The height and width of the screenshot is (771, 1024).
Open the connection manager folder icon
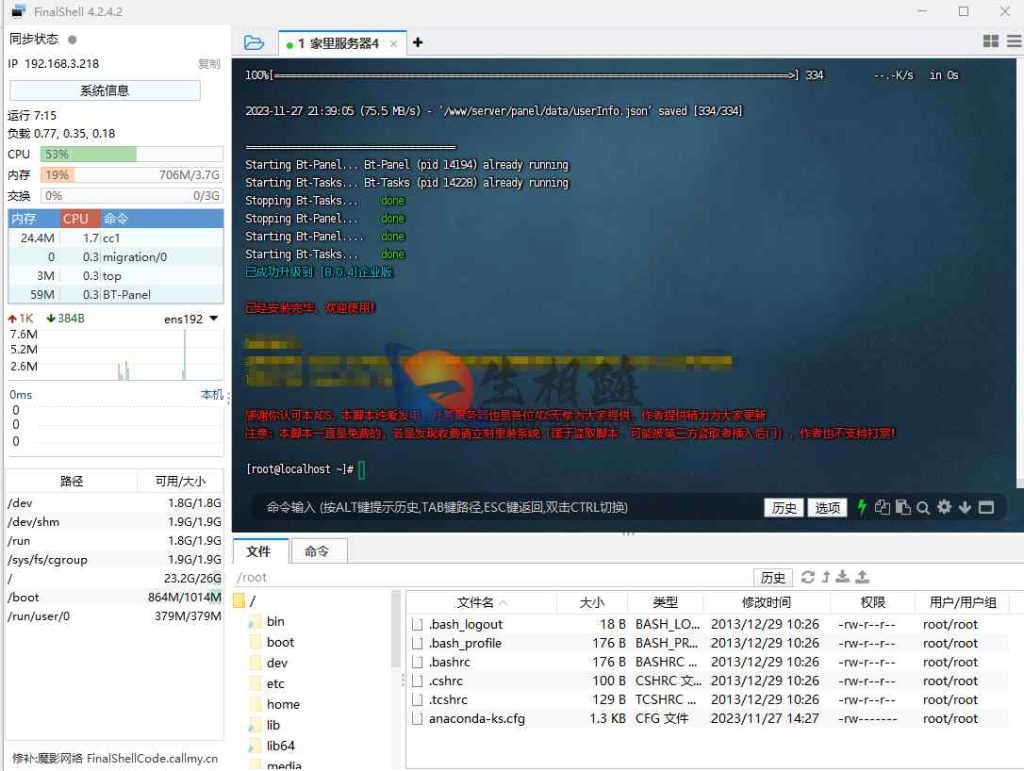[x=255, y=42]
